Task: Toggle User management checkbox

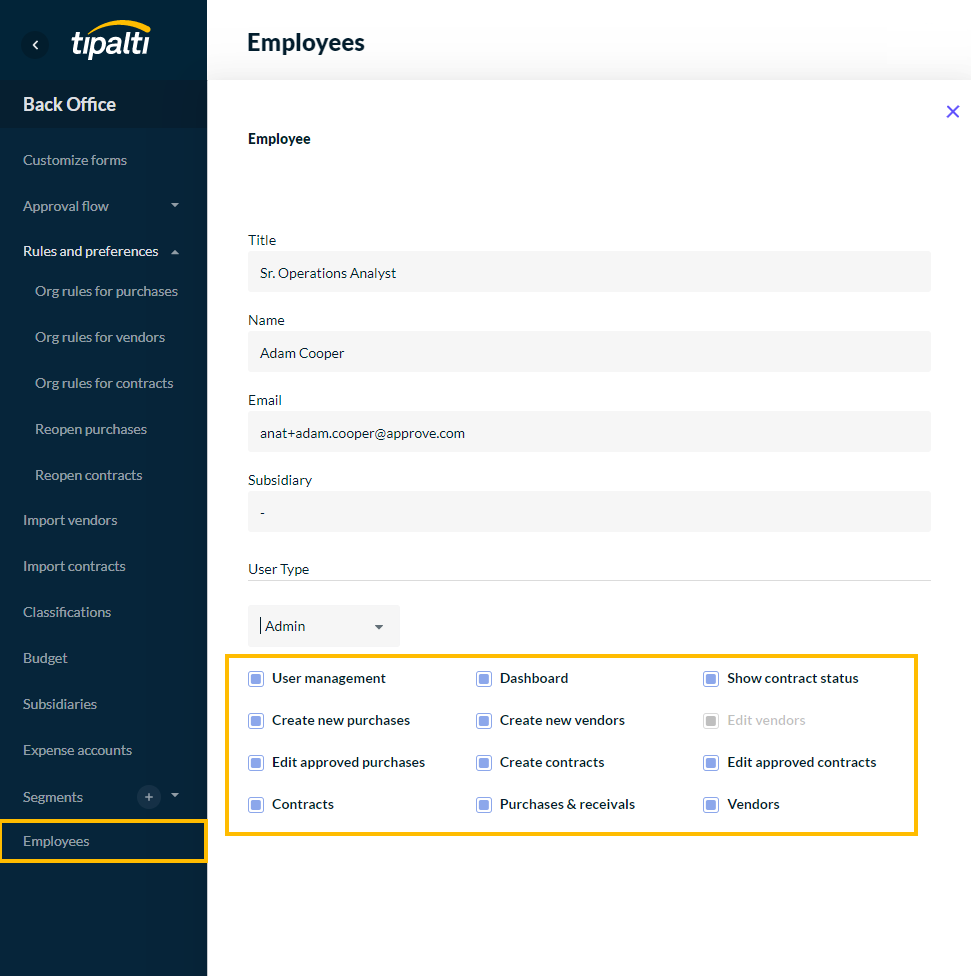Action: click(x=256, y=678)
